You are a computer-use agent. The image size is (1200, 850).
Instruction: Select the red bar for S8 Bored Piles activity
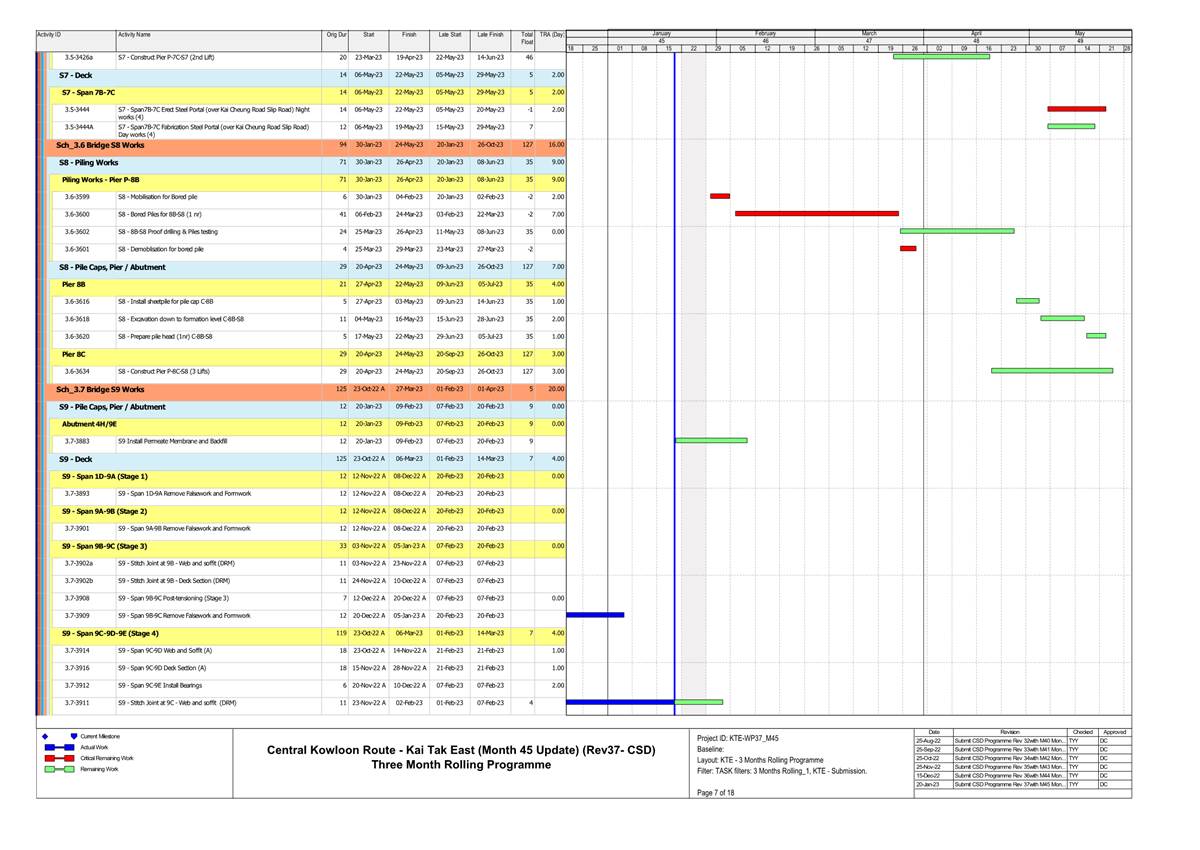point(816,213)
